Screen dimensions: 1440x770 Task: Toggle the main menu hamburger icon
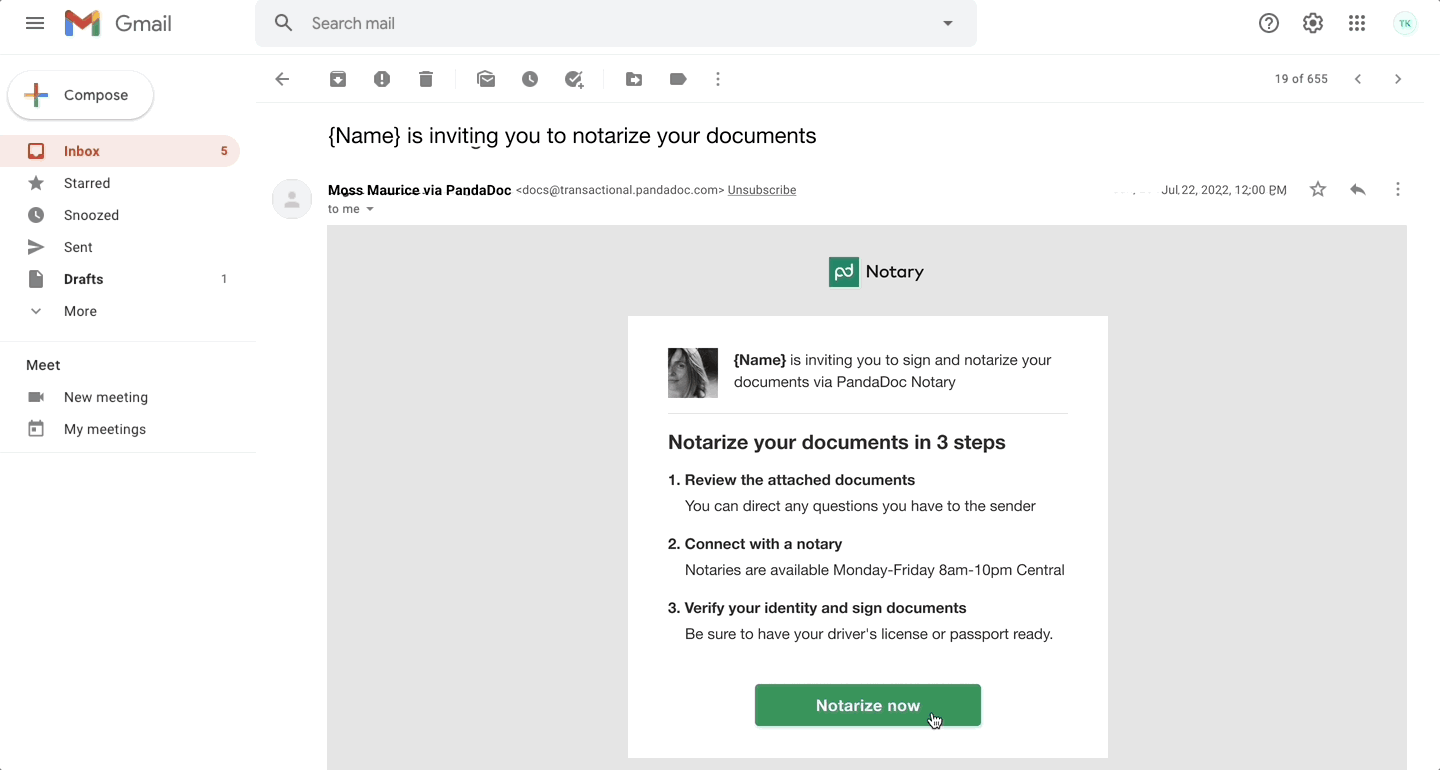(35, 23)
